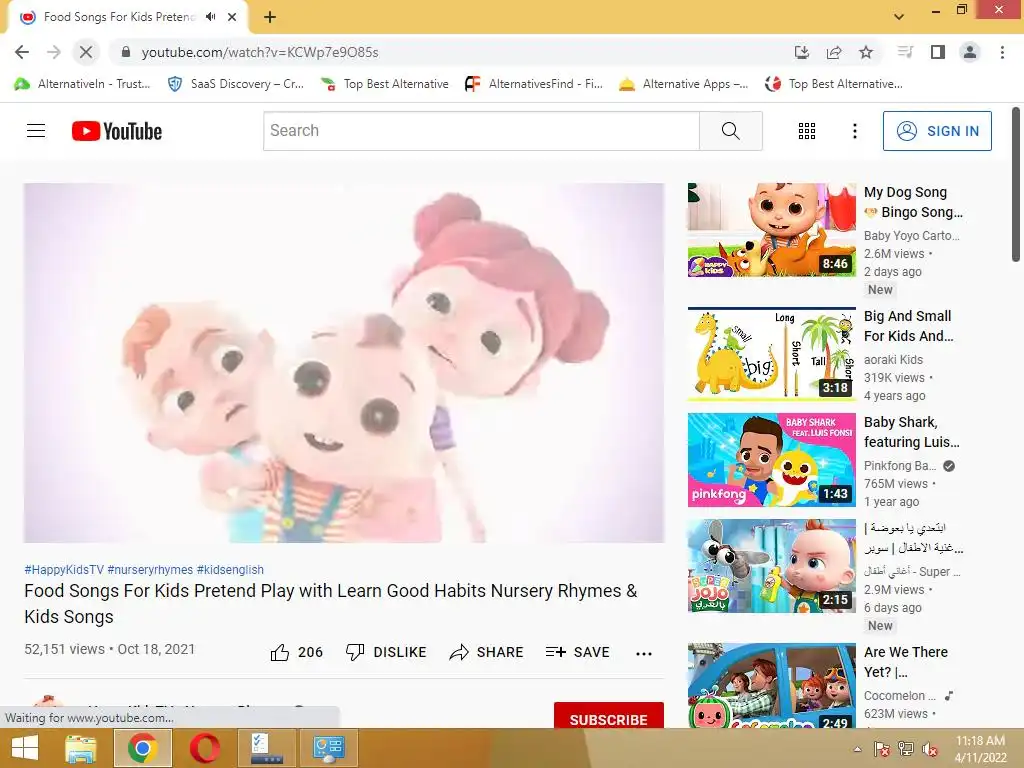Open more actions ellipsis under video
The height and width of the screenshot is (768, 1024).
(643, 653)
